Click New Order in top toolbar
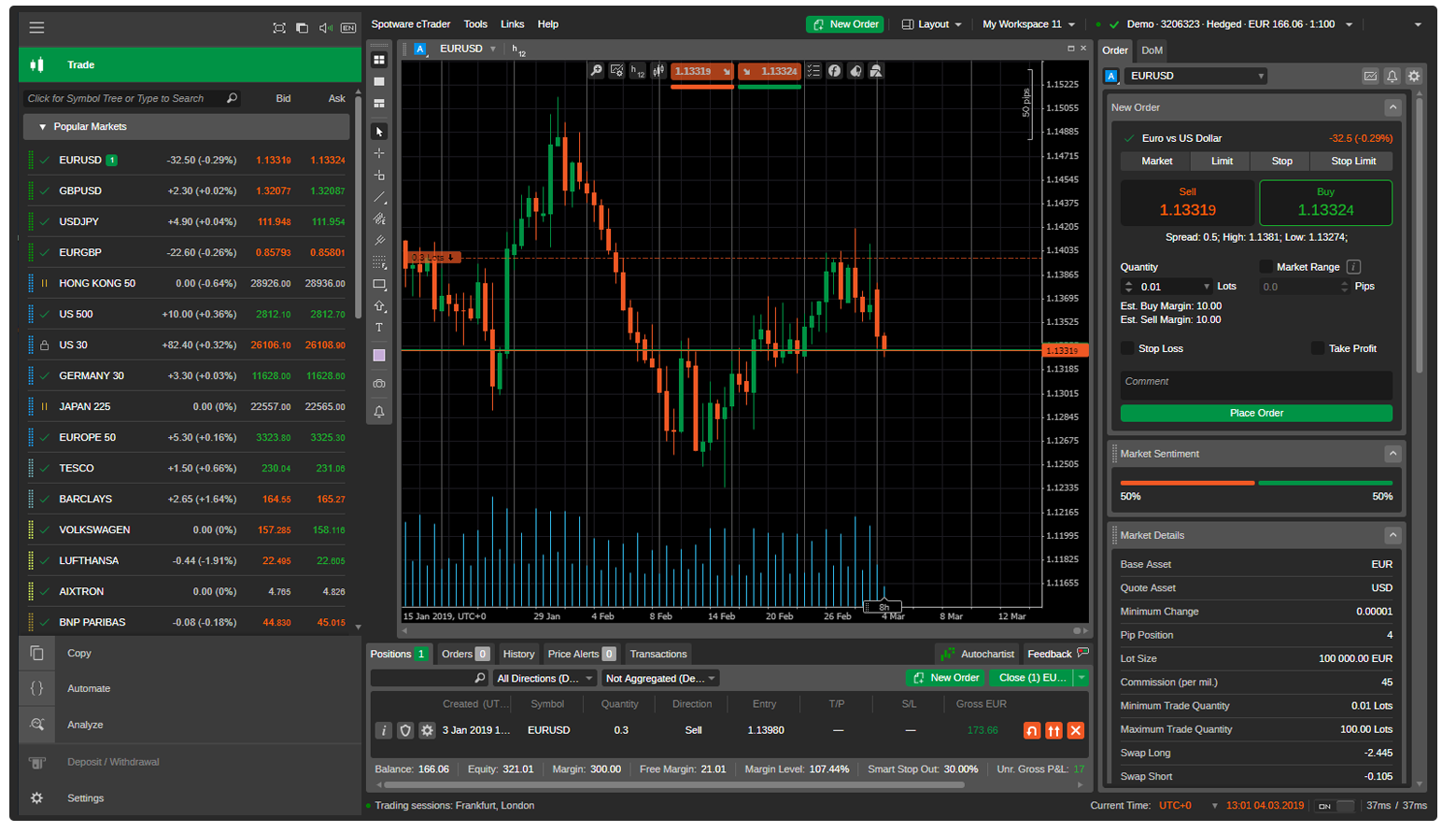The width and height of the screenshot is (1456, 832). [844, 24]
